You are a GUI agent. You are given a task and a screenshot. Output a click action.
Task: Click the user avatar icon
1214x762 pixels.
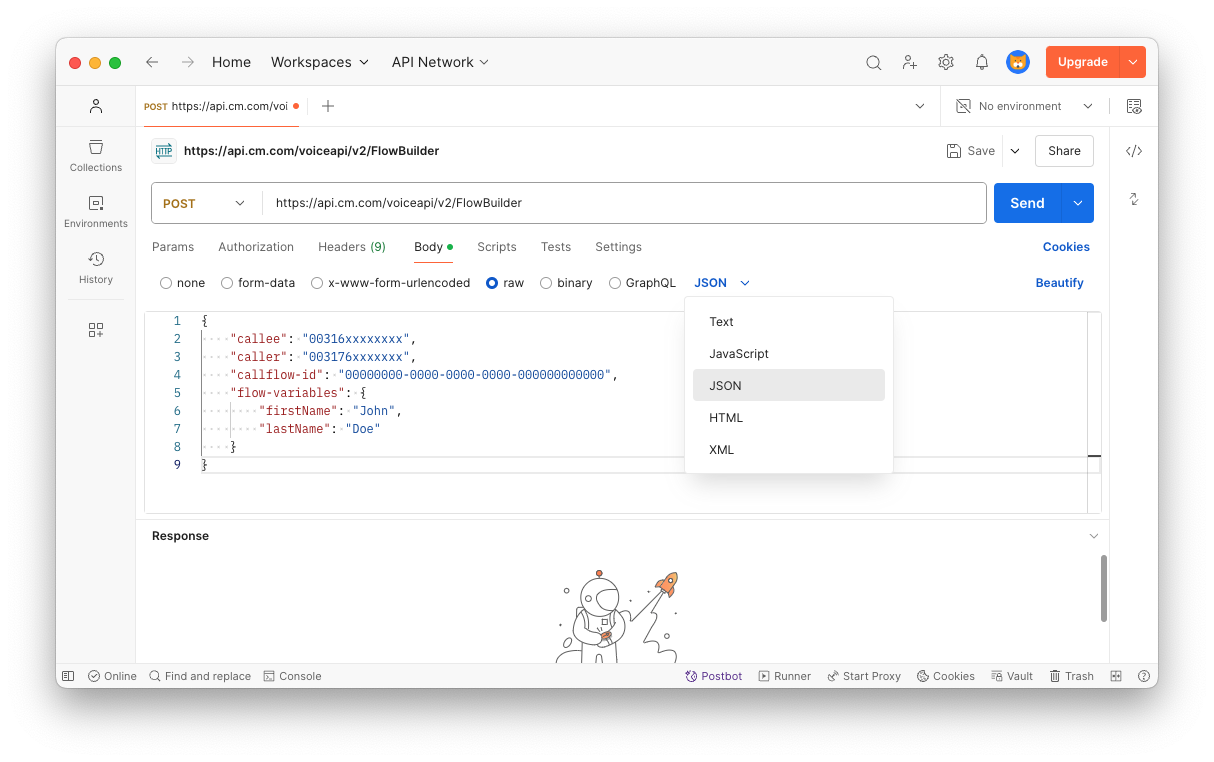point(1018,62)
